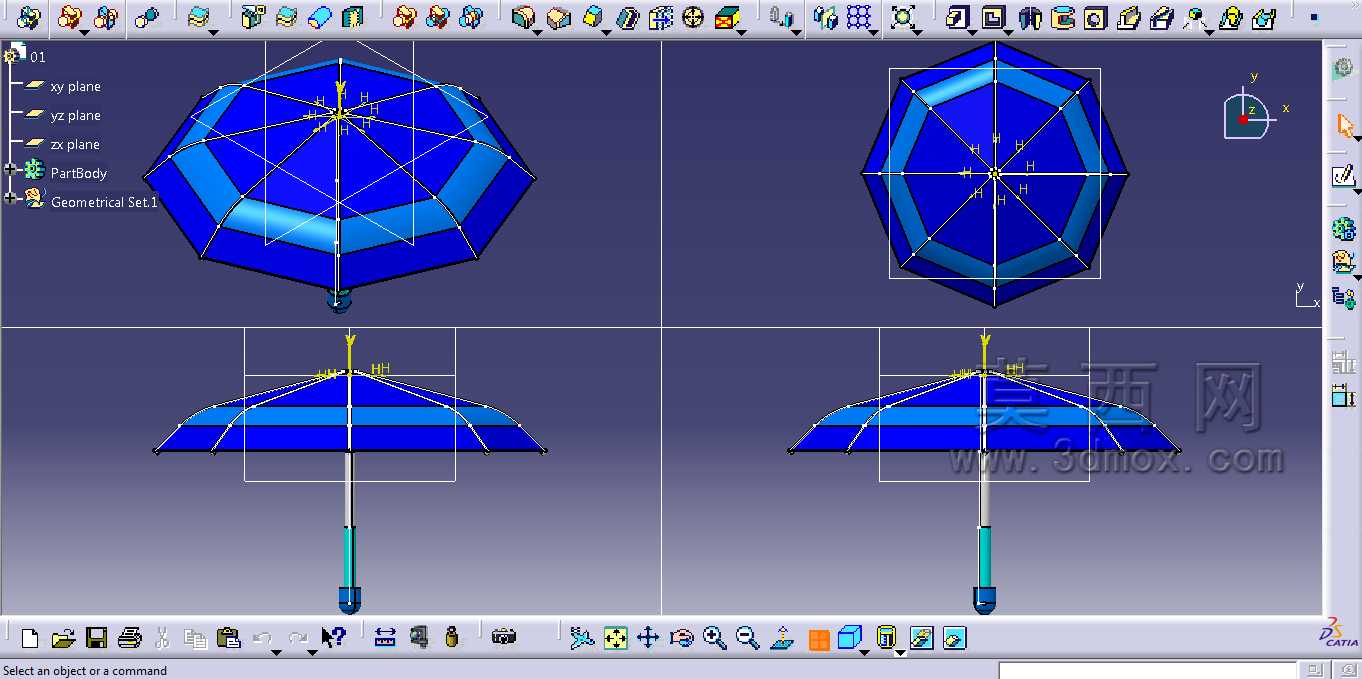Click the Measure Between icon
The width and height of the screenshot is (1362, 679).
tap(385, 637)
